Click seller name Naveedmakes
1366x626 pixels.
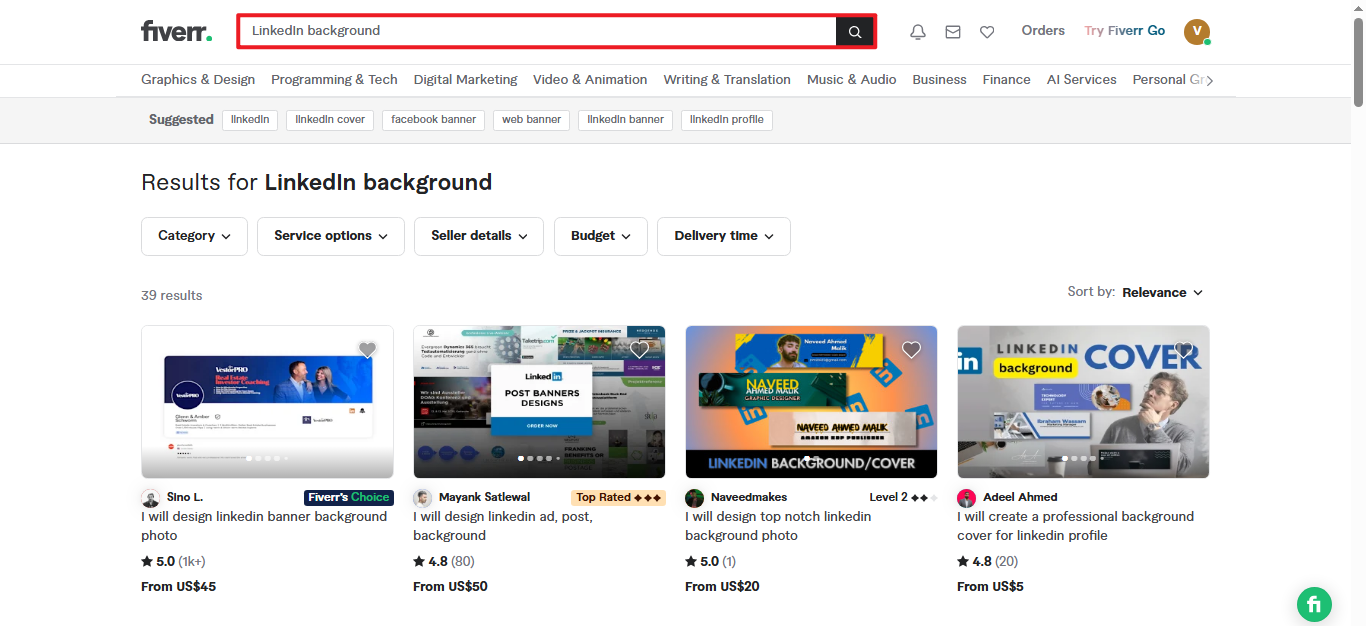coord(749,497)
